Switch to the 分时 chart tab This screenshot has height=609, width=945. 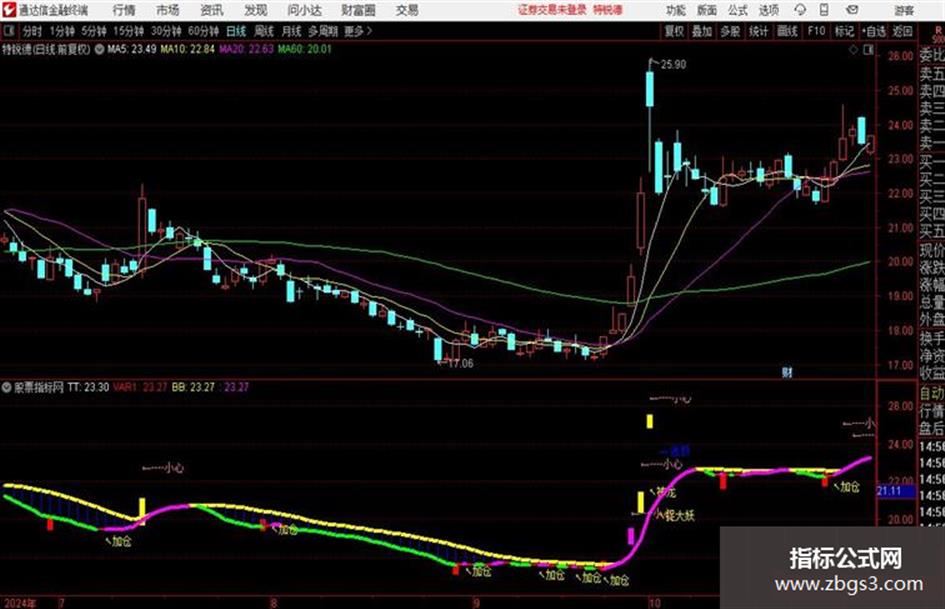pyautogui.click(x=32, y=31)
